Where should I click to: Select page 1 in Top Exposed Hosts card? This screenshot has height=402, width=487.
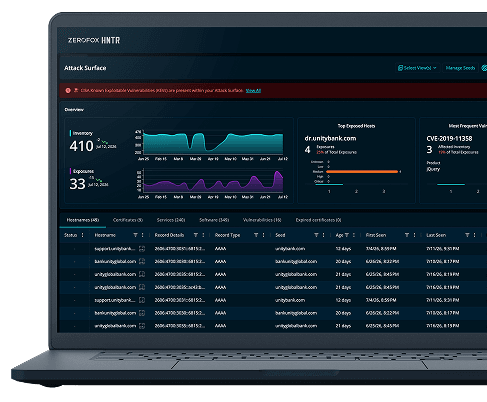(329, 191)
